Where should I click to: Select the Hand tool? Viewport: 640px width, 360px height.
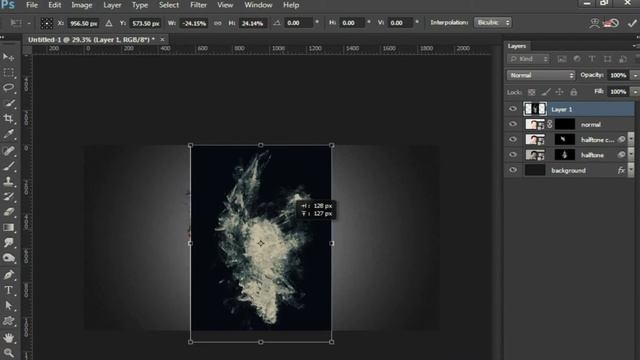click(8, 338)
